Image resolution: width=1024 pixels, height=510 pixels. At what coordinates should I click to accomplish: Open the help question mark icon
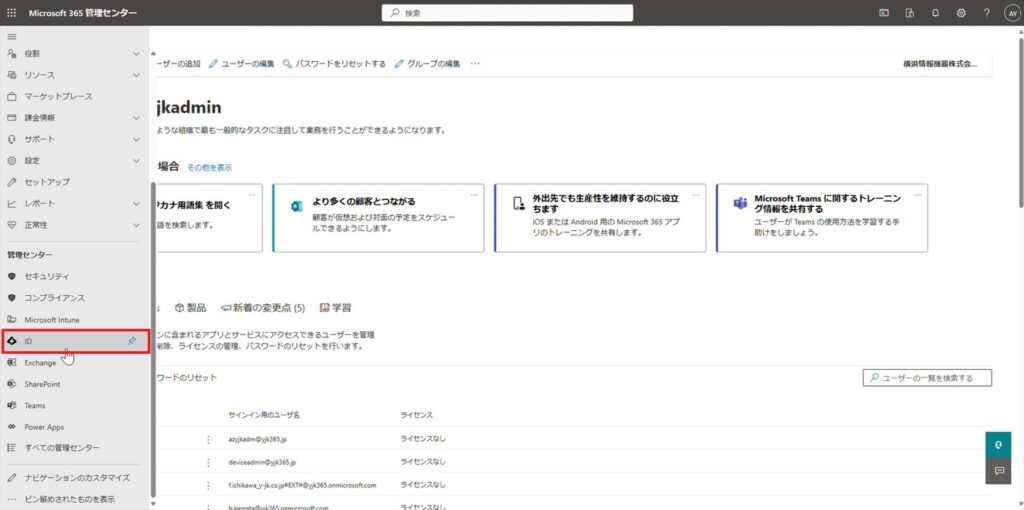point(987,12)
